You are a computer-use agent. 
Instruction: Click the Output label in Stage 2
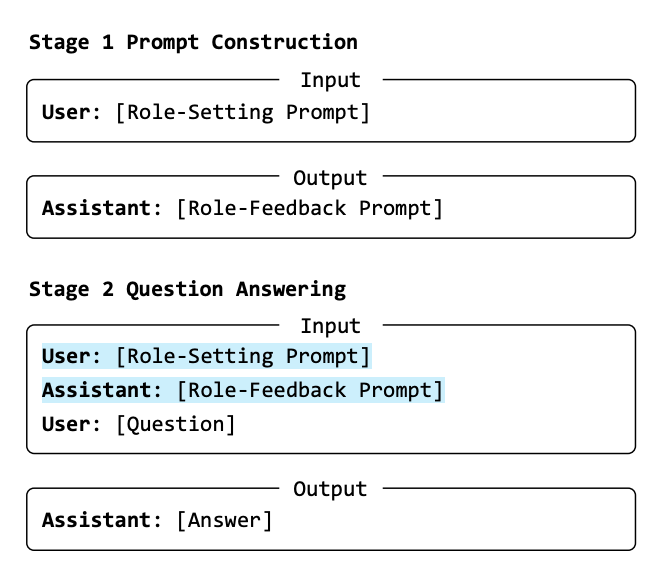[330, 488]
